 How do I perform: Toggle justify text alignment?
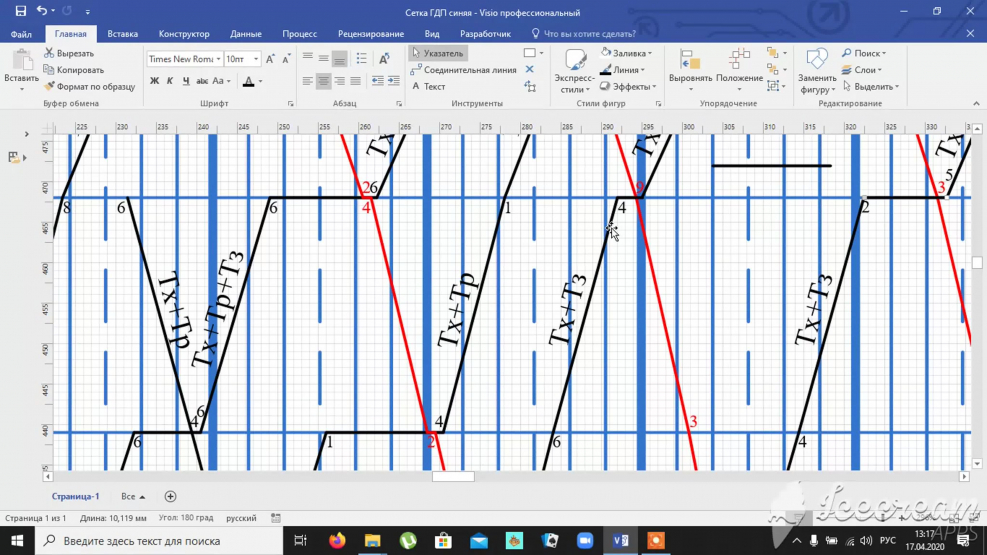pos(356,81)
